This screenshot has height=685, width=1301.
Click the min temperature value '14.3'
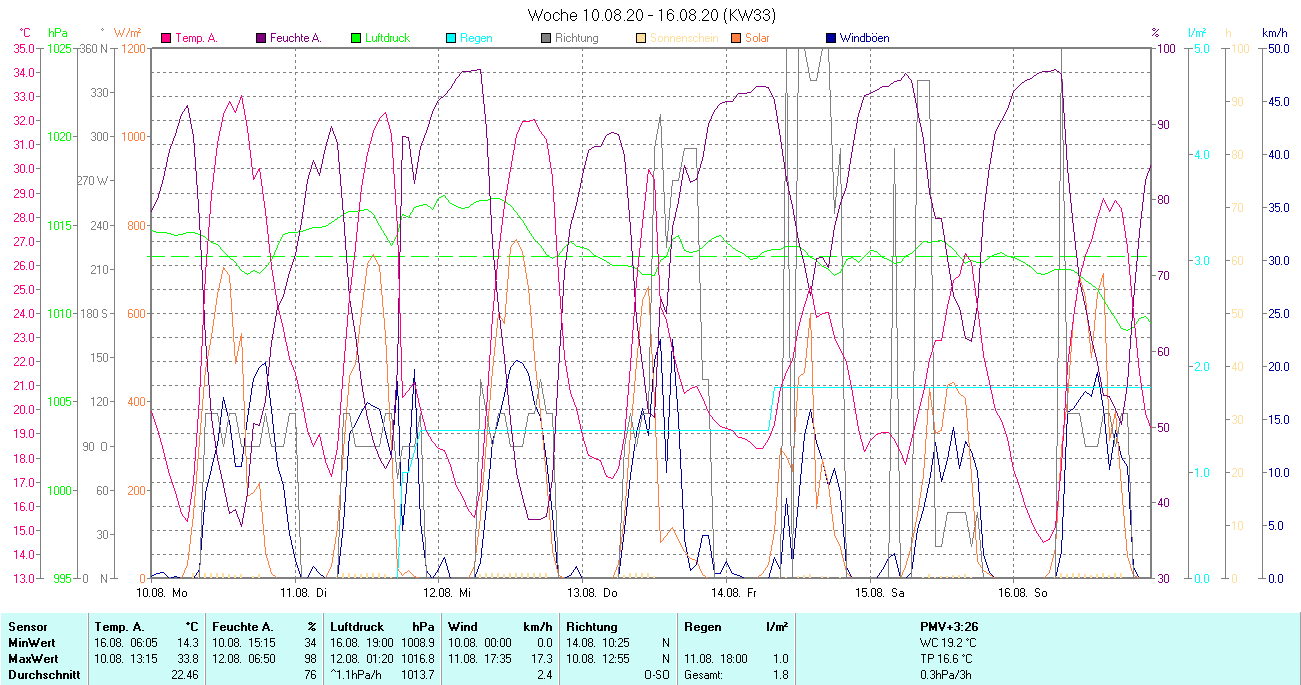click(188, 643)
